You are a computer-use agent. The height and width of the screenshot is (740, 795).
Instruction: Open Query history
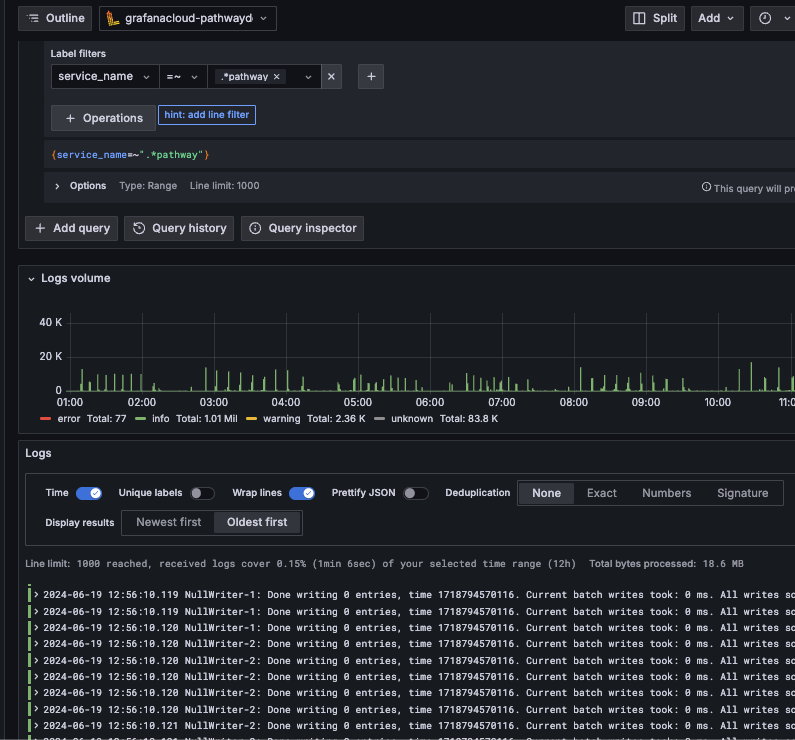179,228
